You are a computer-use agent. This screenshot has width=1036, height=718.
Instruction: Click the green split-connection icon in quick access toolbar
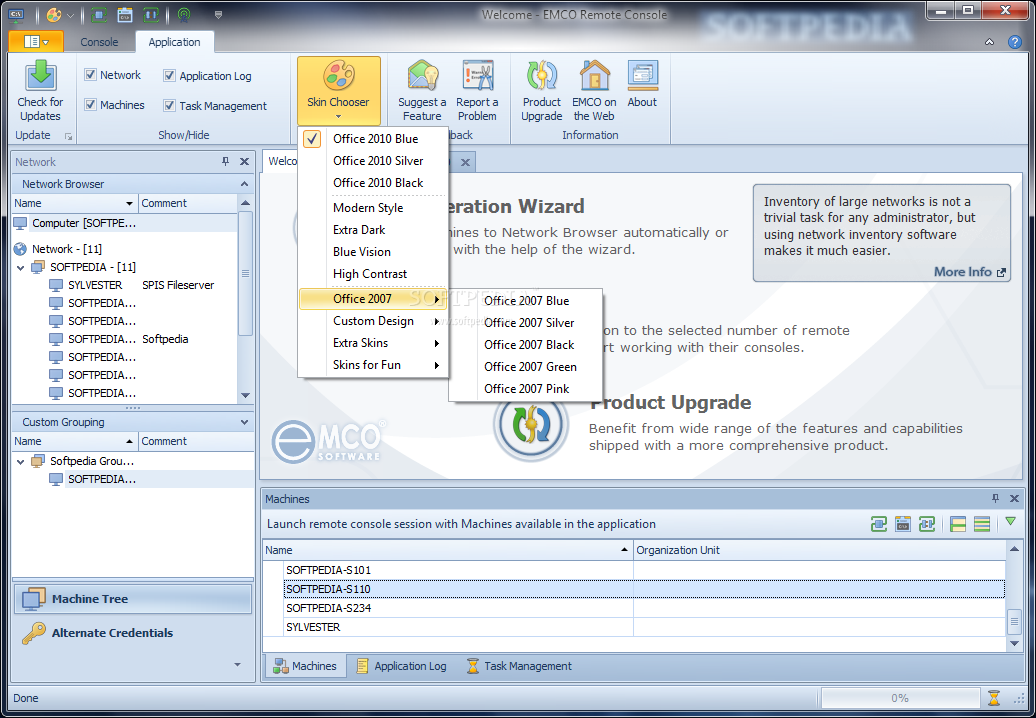pos(151,14)
